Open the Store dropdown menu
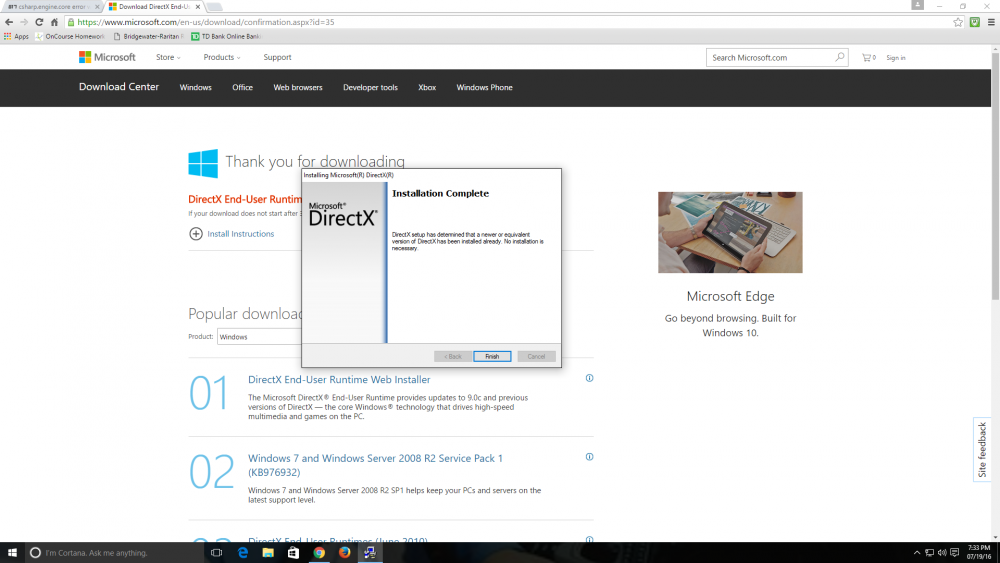The image size is (1000, 563). pyautogui.click(x=168, y=57)
